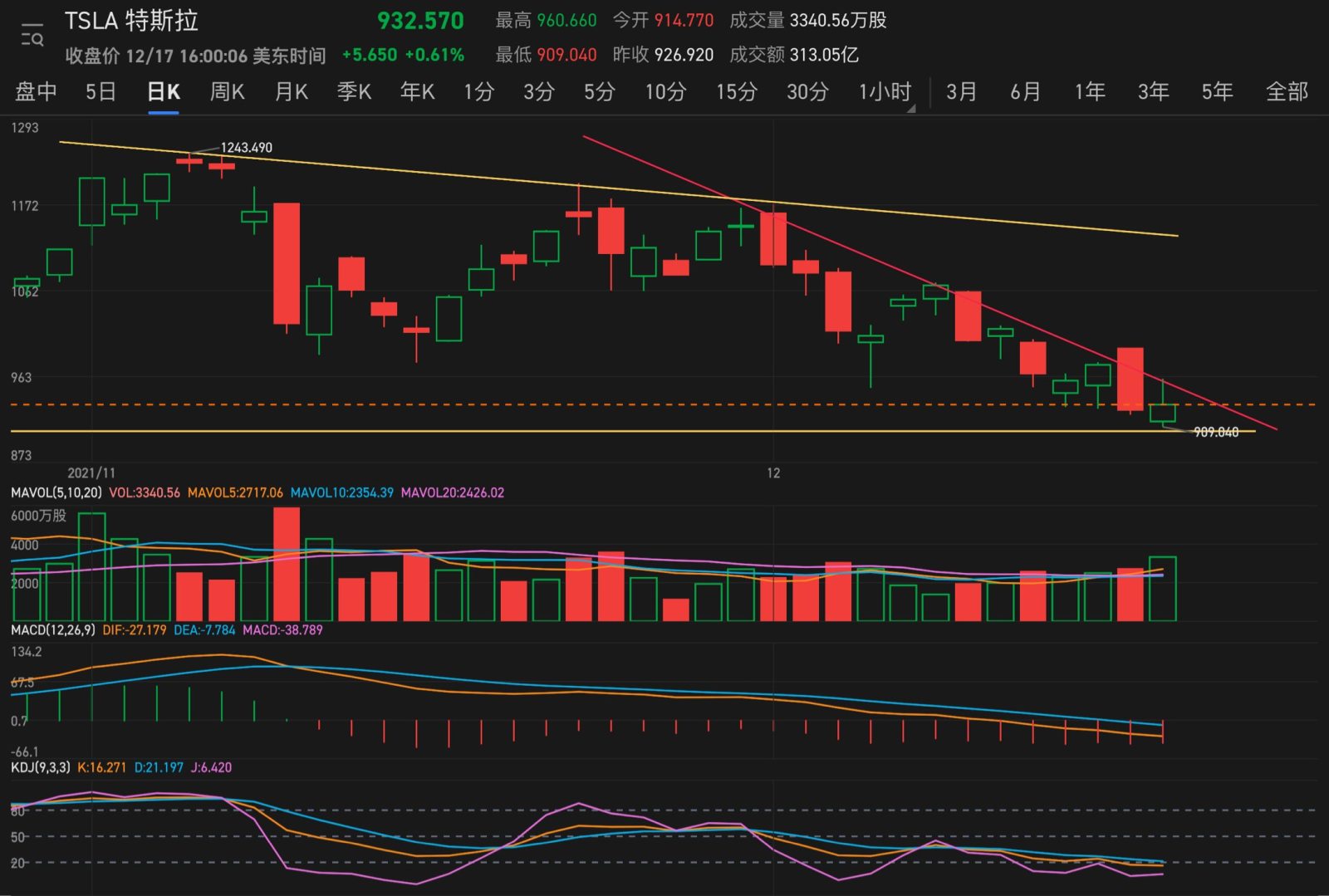Set range to 6月
The height and width of the screenshot is (896, 1329).
(1025, 91)
